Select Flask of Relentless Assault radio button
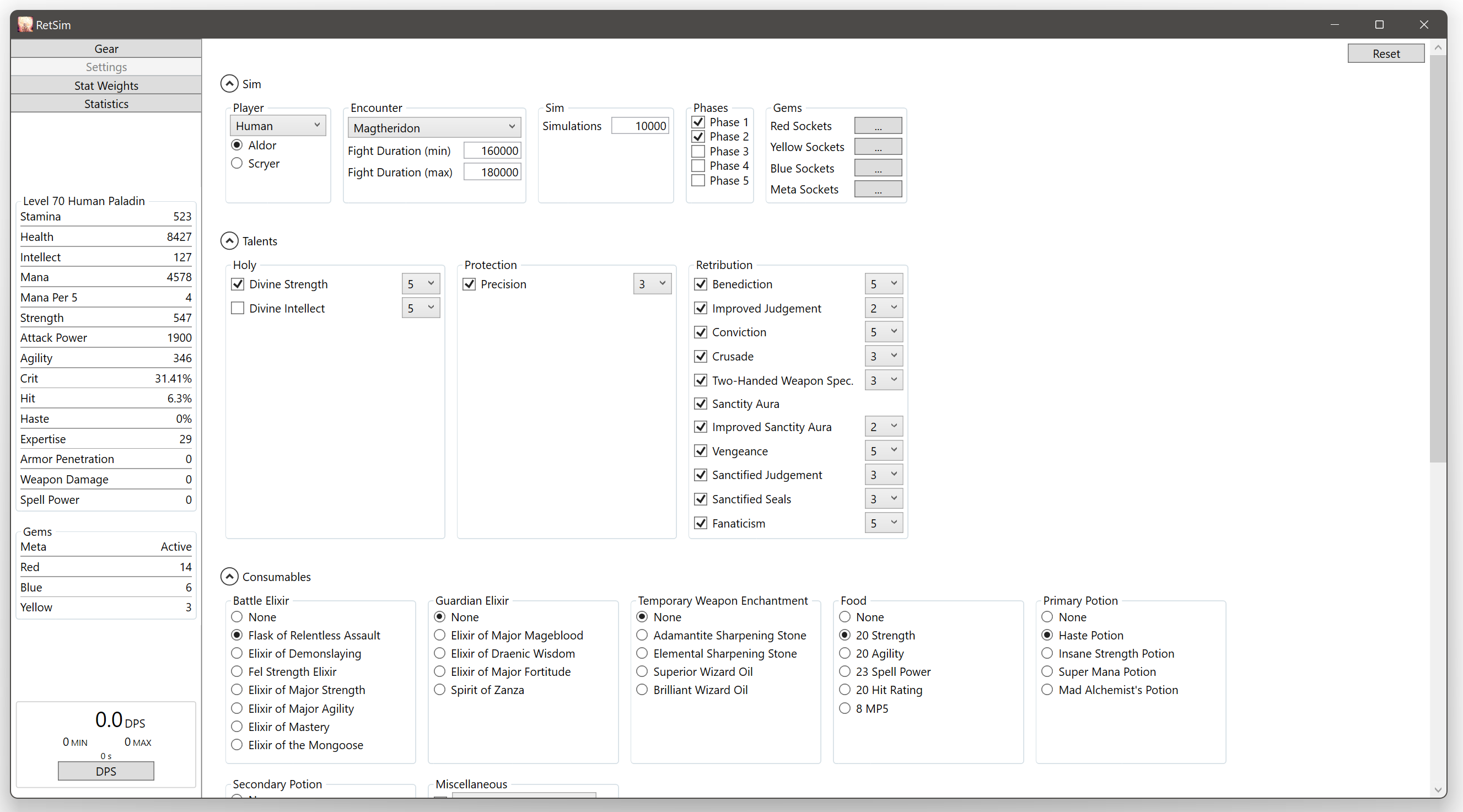1463x812 pixels. pos(238,635)
